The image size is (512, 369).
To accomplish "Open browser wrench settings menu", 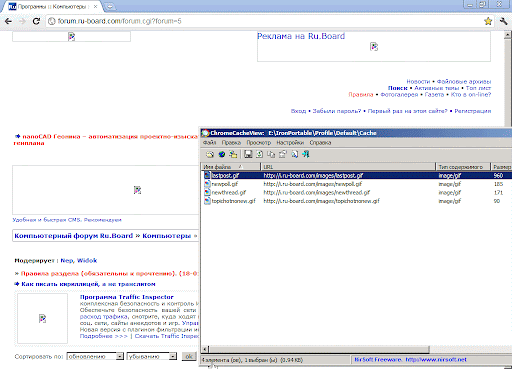I will pyautogui.click(x=503, y=21).
